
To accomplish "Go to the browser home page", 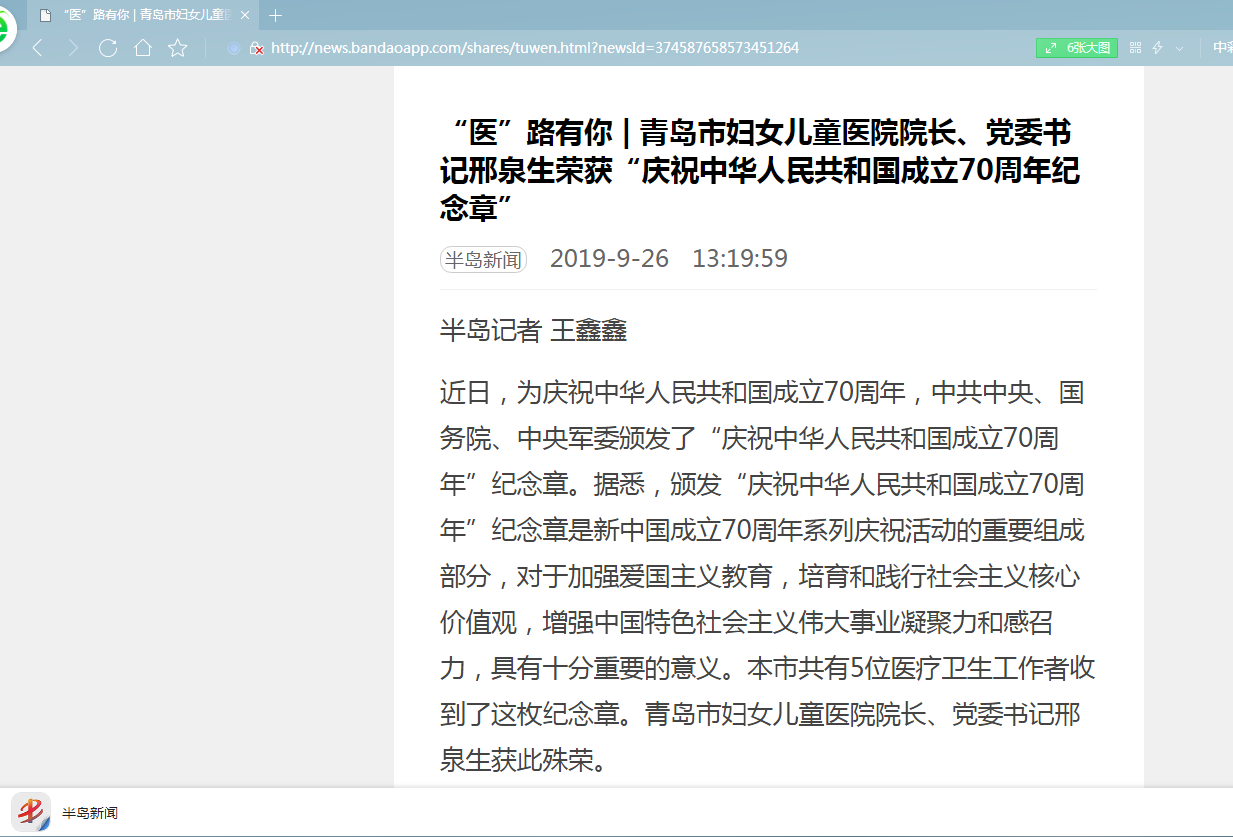I will tap(143, 48).
